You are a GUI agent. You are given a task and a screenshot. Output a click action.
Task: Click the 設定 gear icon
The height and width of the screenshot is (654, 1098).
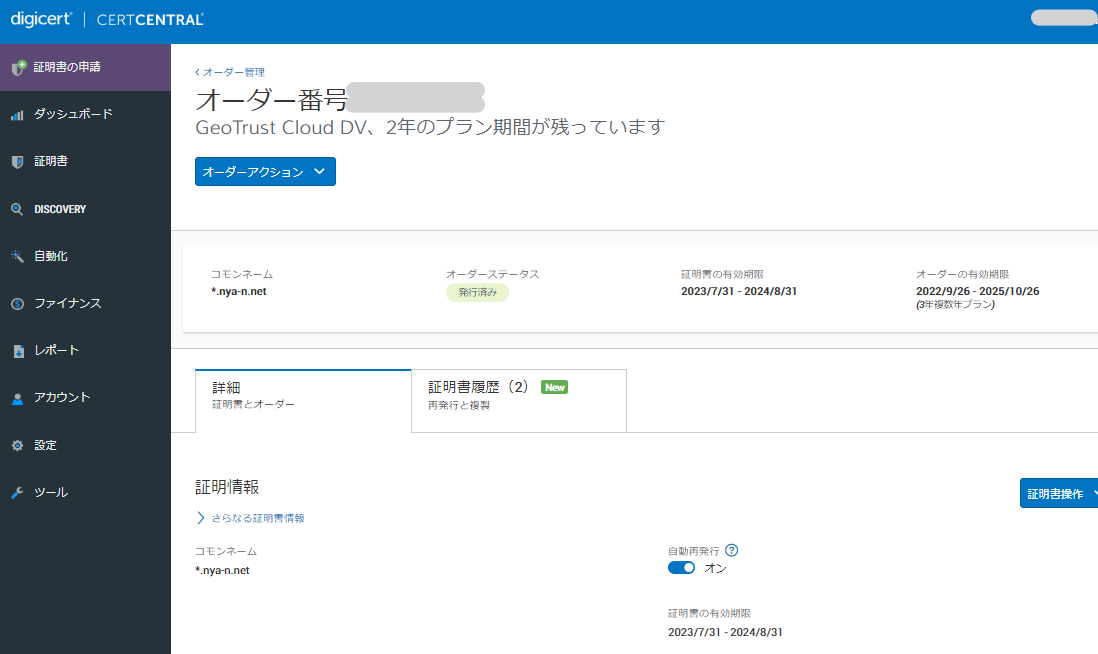18,445
